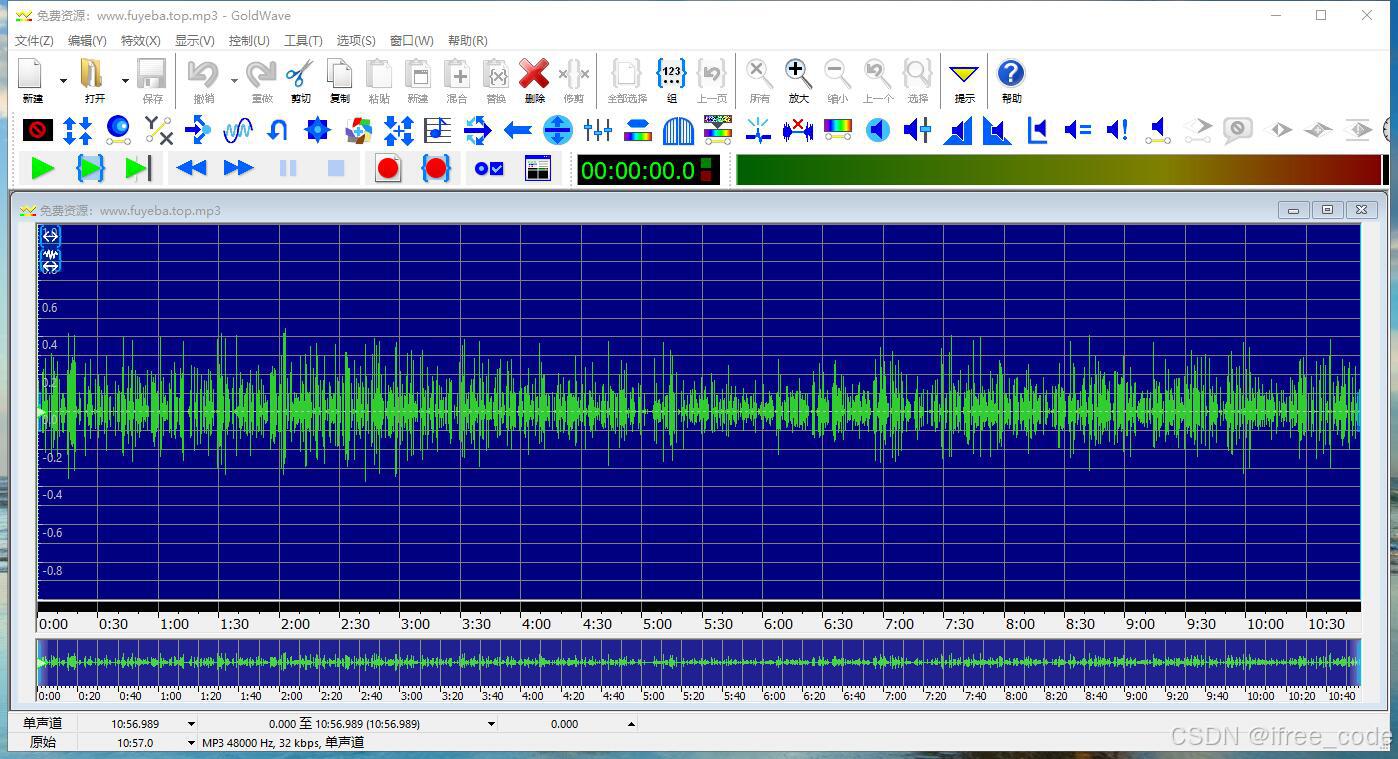Open the 选项(S) menu
Image resolution: width=1398 pixels, height=759 pixels.
pyautogui.click(x=356, y=41)
